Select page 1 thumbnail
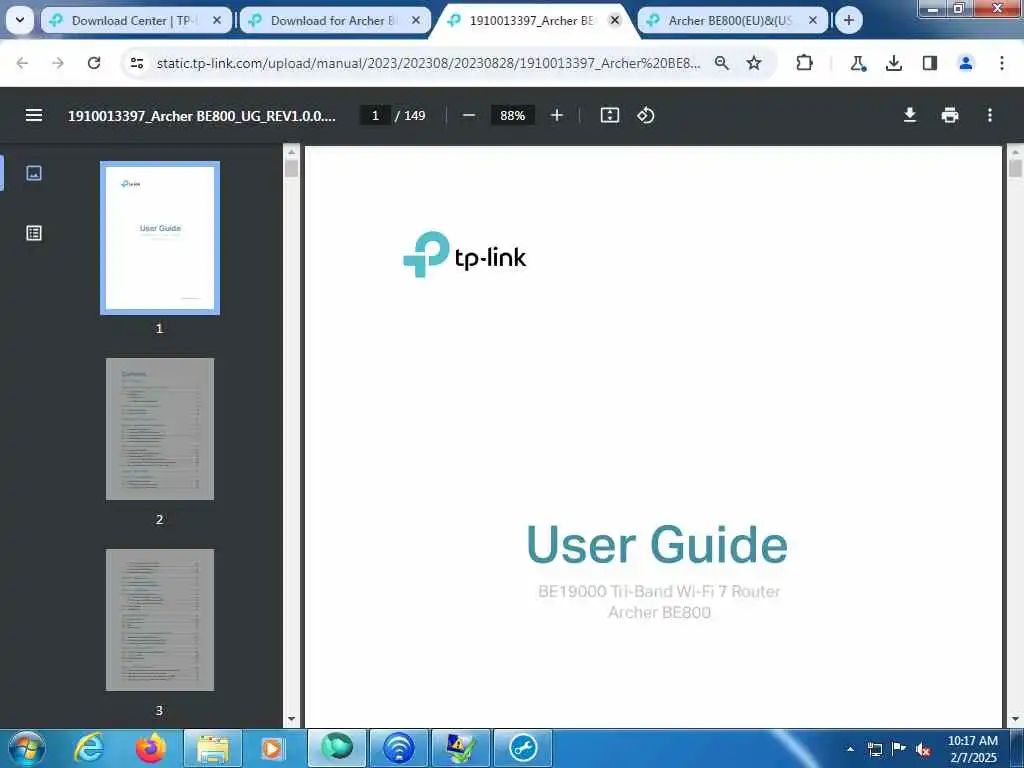The image size is (1024, 768). [160, 238]
